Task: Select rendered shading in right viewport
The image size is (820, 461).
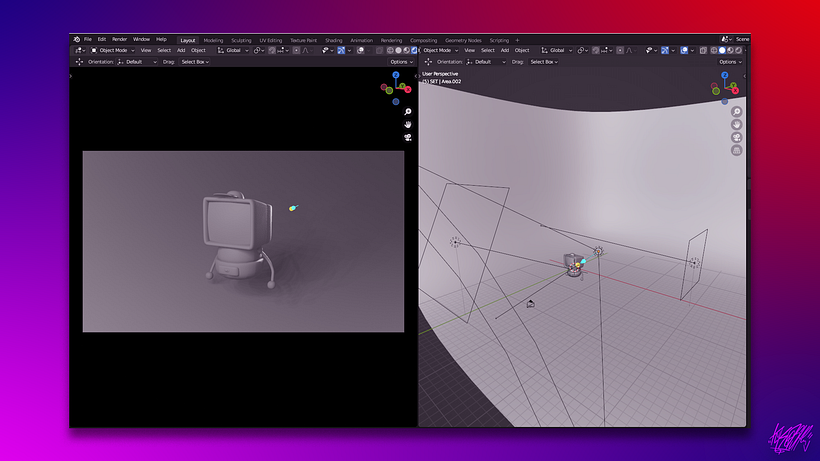Action: 738,50
